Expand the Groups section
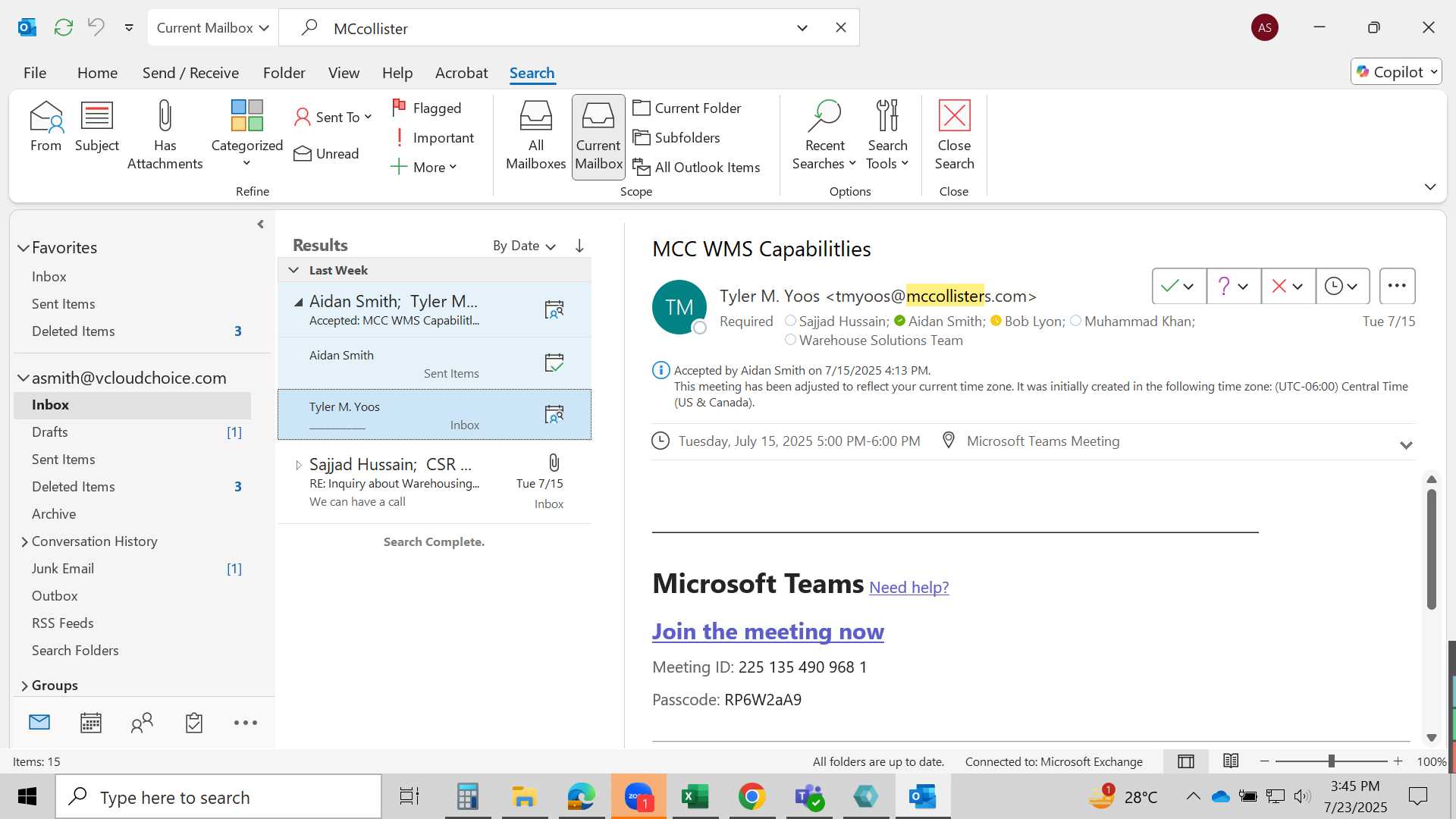 click(24, 686)
